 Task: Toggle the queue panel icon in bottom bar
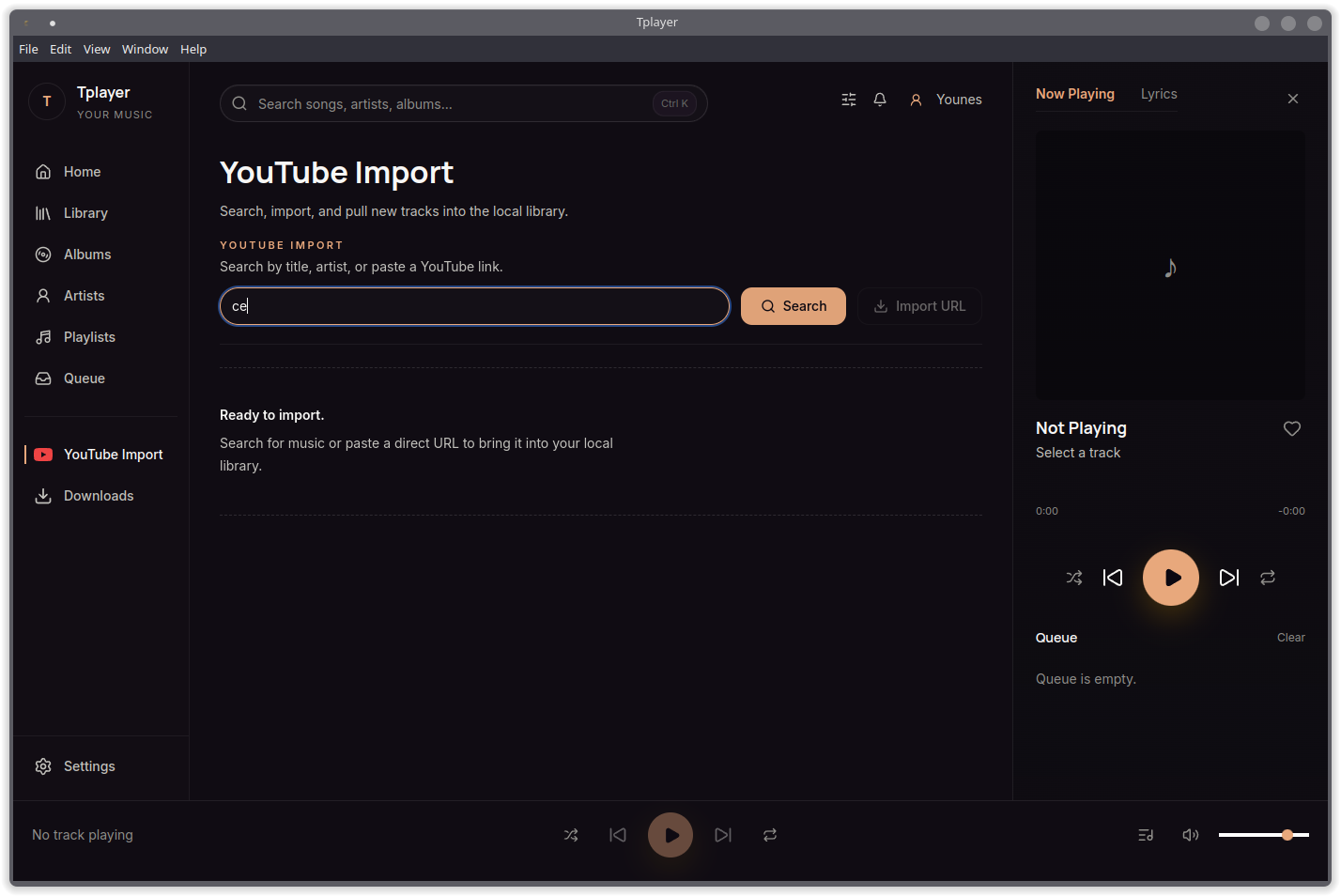point(1146,835)
